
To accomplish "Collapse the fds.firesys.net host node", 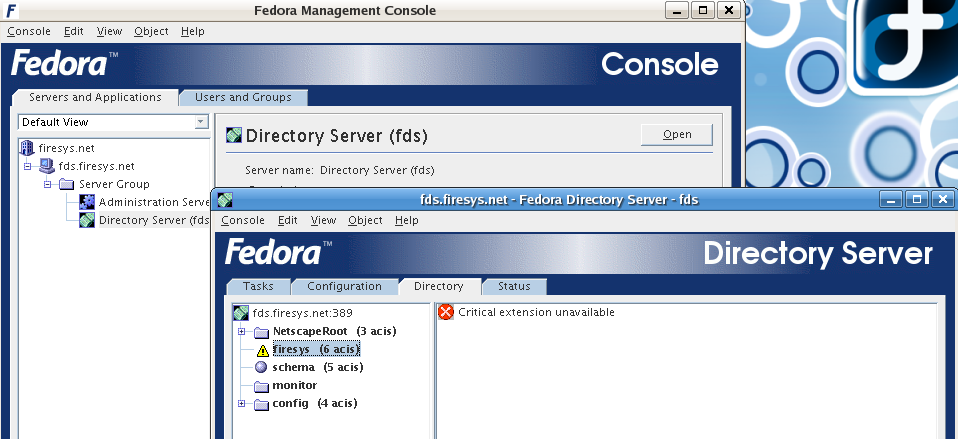I will pos(27,166).
